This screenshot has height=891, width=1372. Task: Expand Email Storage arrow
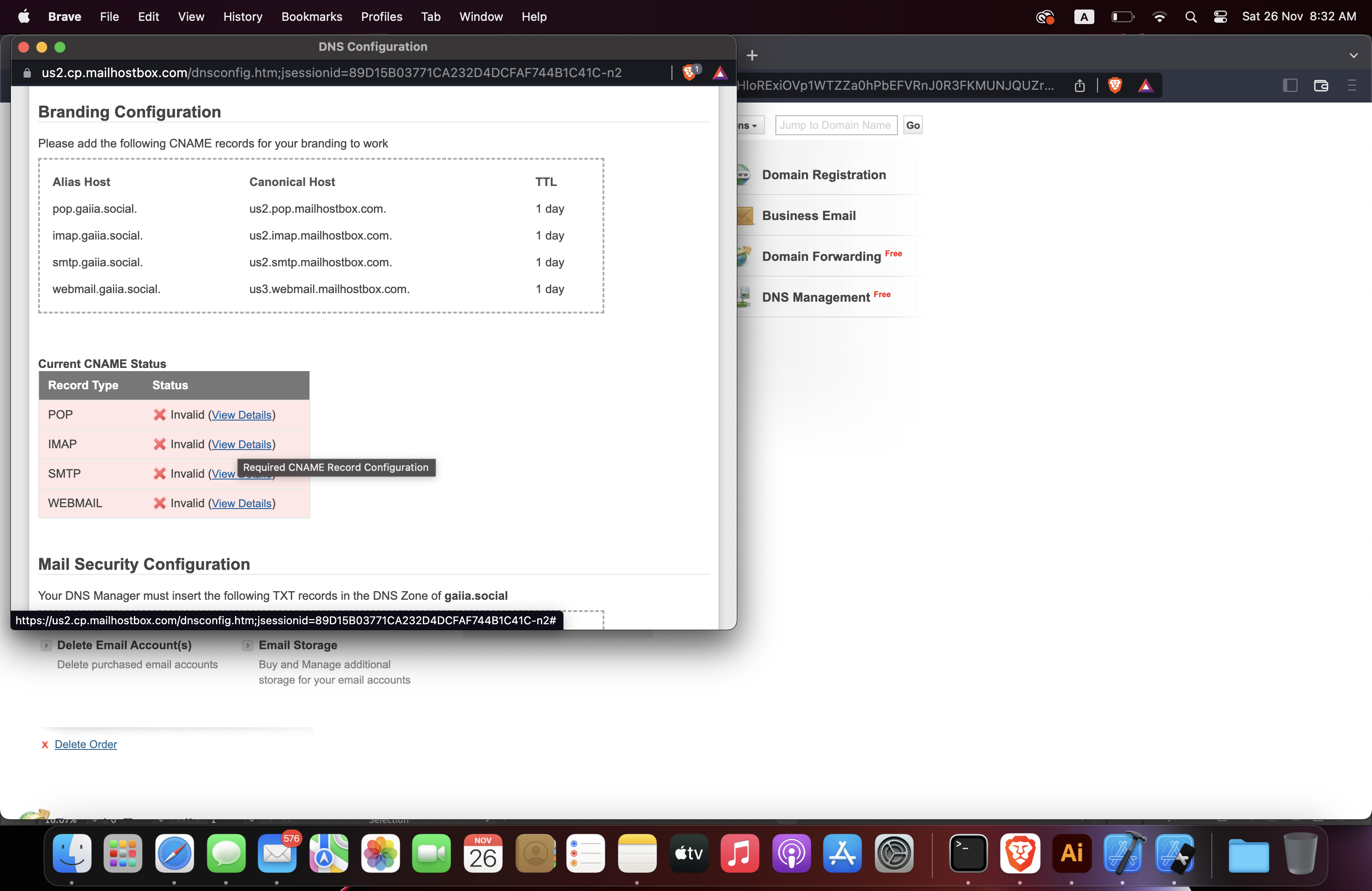tap(247, 646)
